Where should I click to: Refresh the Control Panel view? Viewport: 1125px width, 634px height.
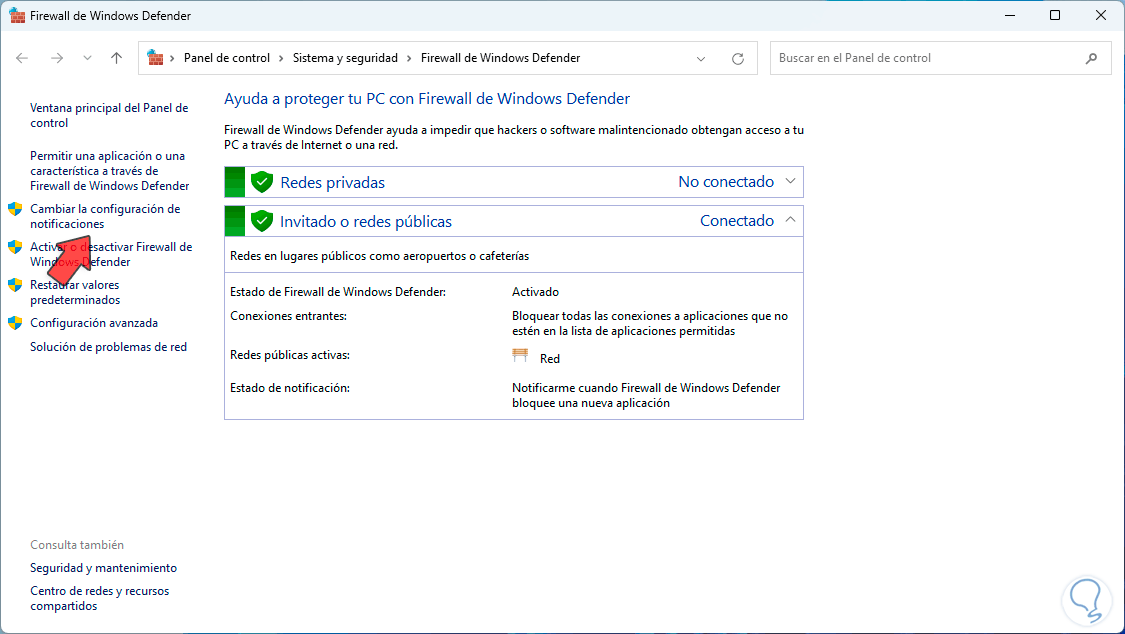click(x=738, y=59)
